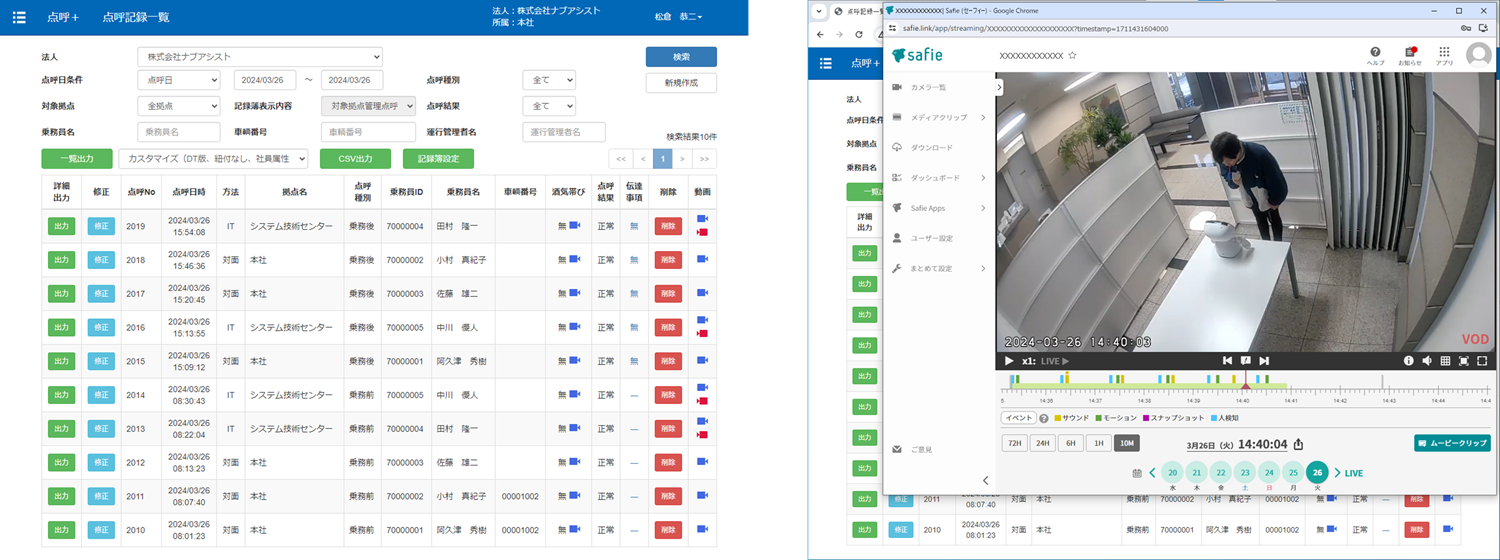
Task: Open 酒気帯び camera icon for record 2018
Action: 575,259
